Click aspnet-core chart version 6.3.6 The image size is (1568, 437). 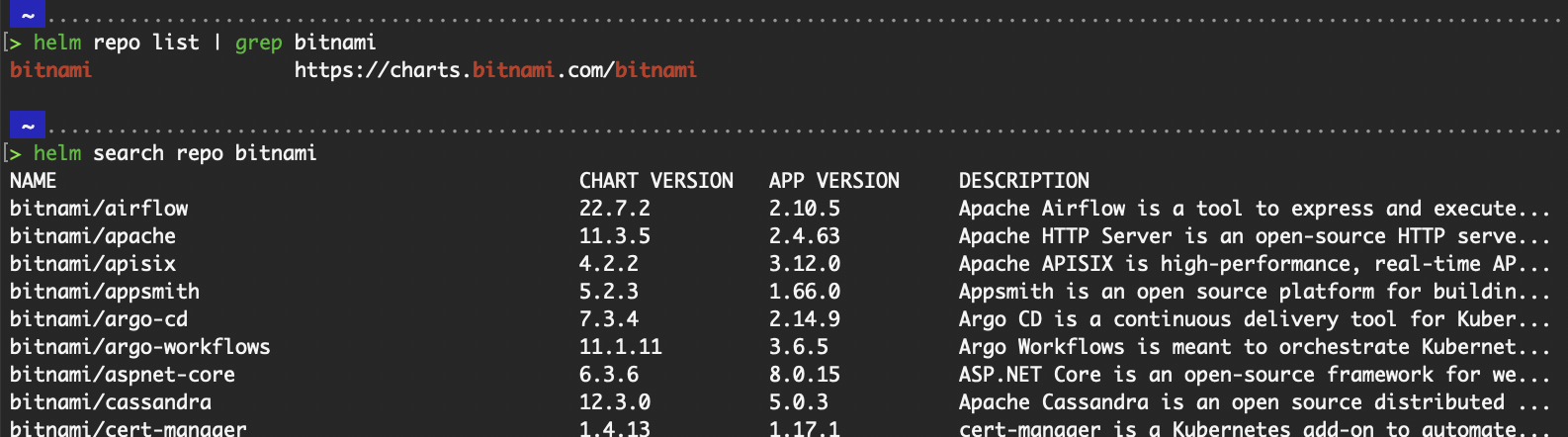(x=609, y=375)
